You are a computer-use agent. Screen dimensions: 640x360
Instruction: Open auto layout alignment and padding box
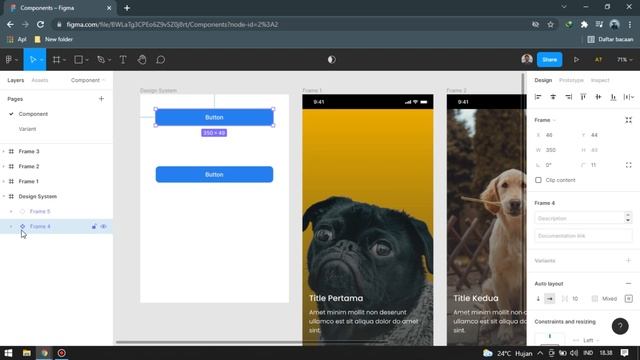629,299
